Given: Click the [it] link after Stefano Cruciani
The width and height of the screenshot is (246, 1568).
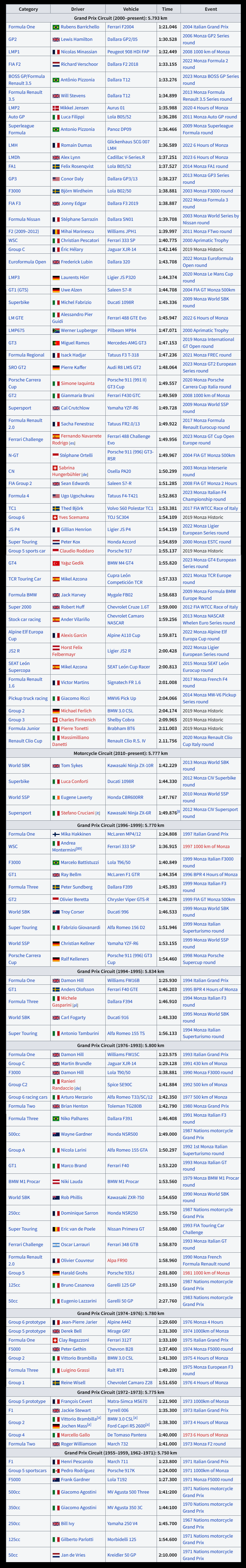Looking at the screenshot, I should click(97, 813).
